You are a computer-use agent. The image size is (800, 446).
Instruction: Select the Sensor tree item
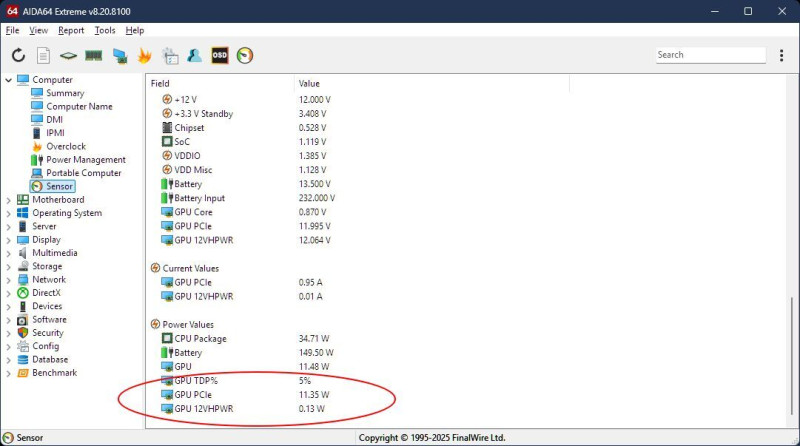point(53,186)
